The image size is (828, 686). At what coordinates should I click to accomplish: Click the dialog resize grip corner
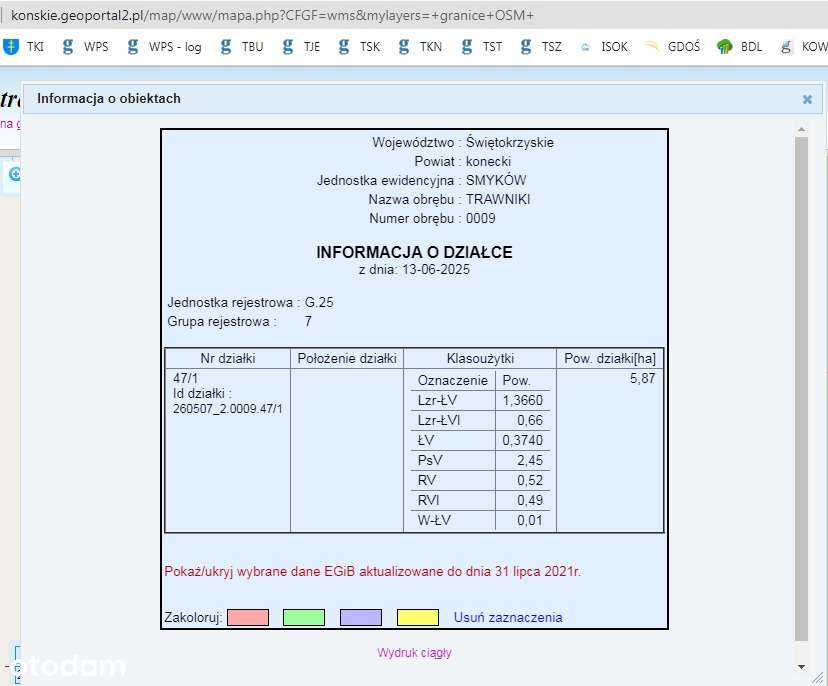point(817,678)
